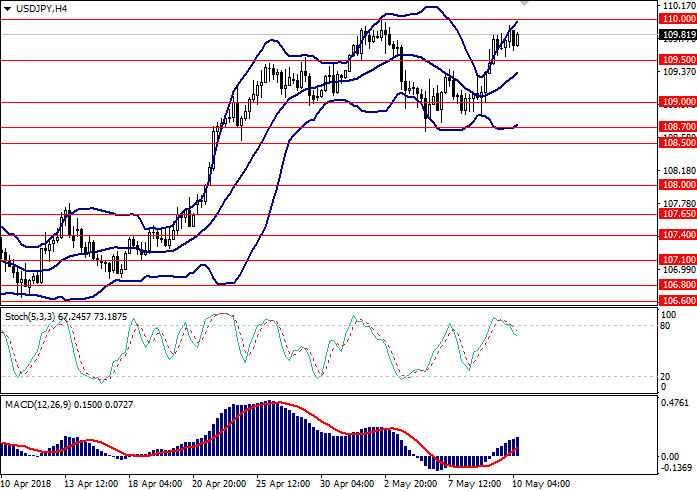Viewport: 697px width, 491px height.
Task: Click the red 109.500 level label
Action: pos(678,60)
